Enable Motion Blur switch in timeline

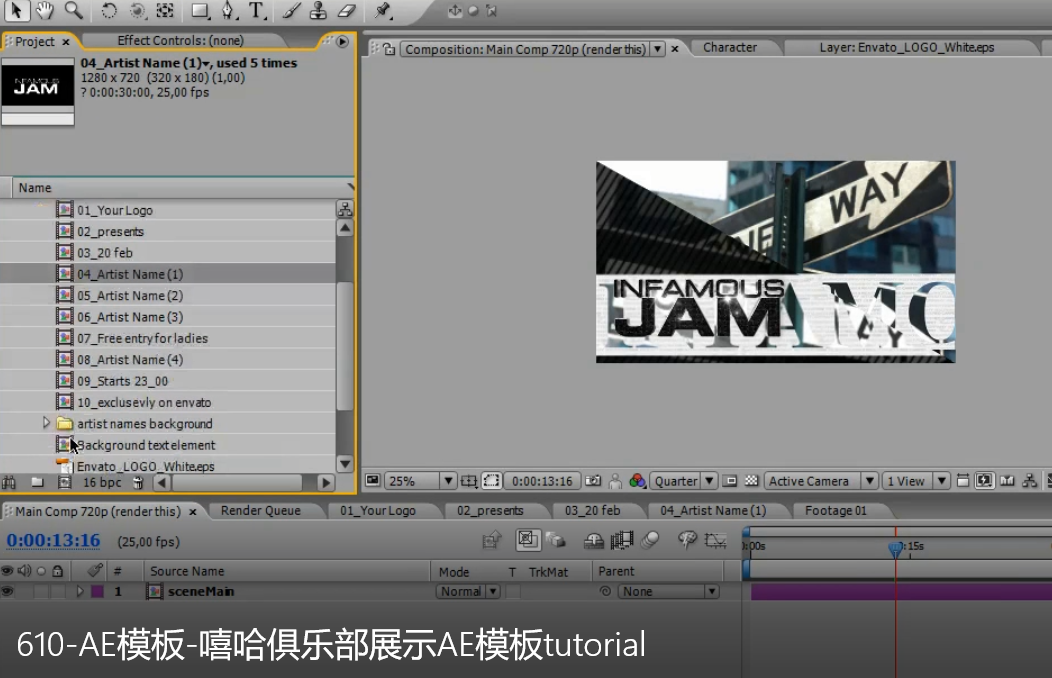(x=650, y=540)
